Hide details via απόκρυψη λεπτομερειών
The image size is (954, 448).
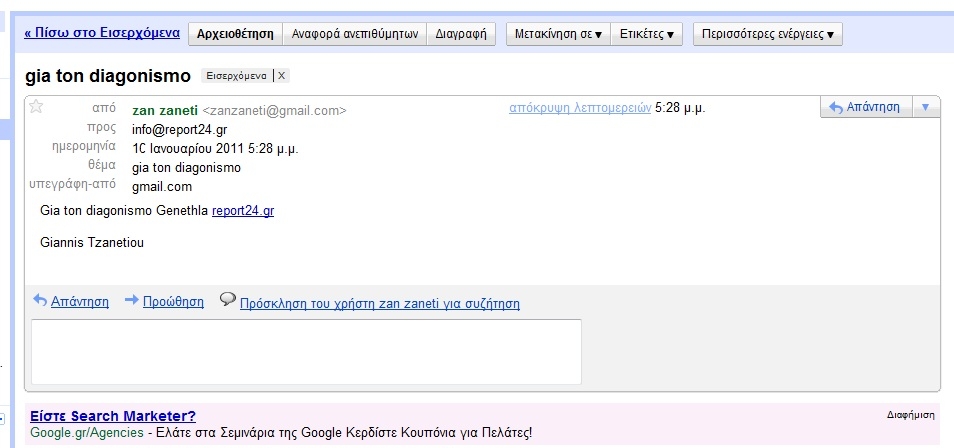coord(580,108)
